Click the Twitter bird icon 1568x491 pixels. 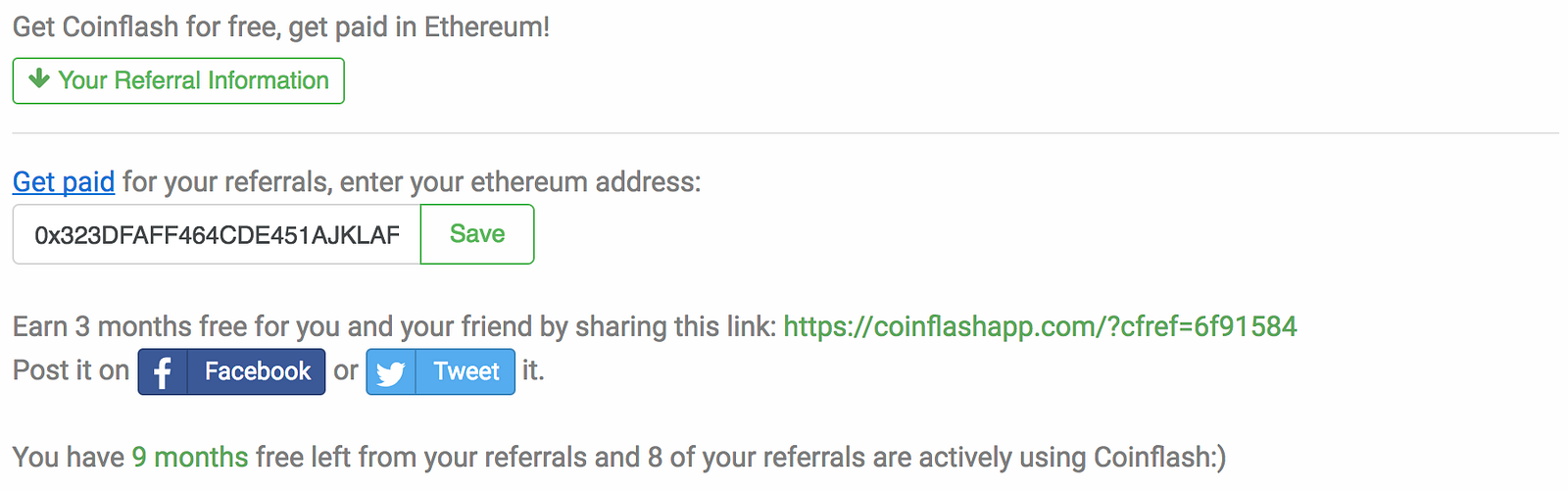(391, 373)
